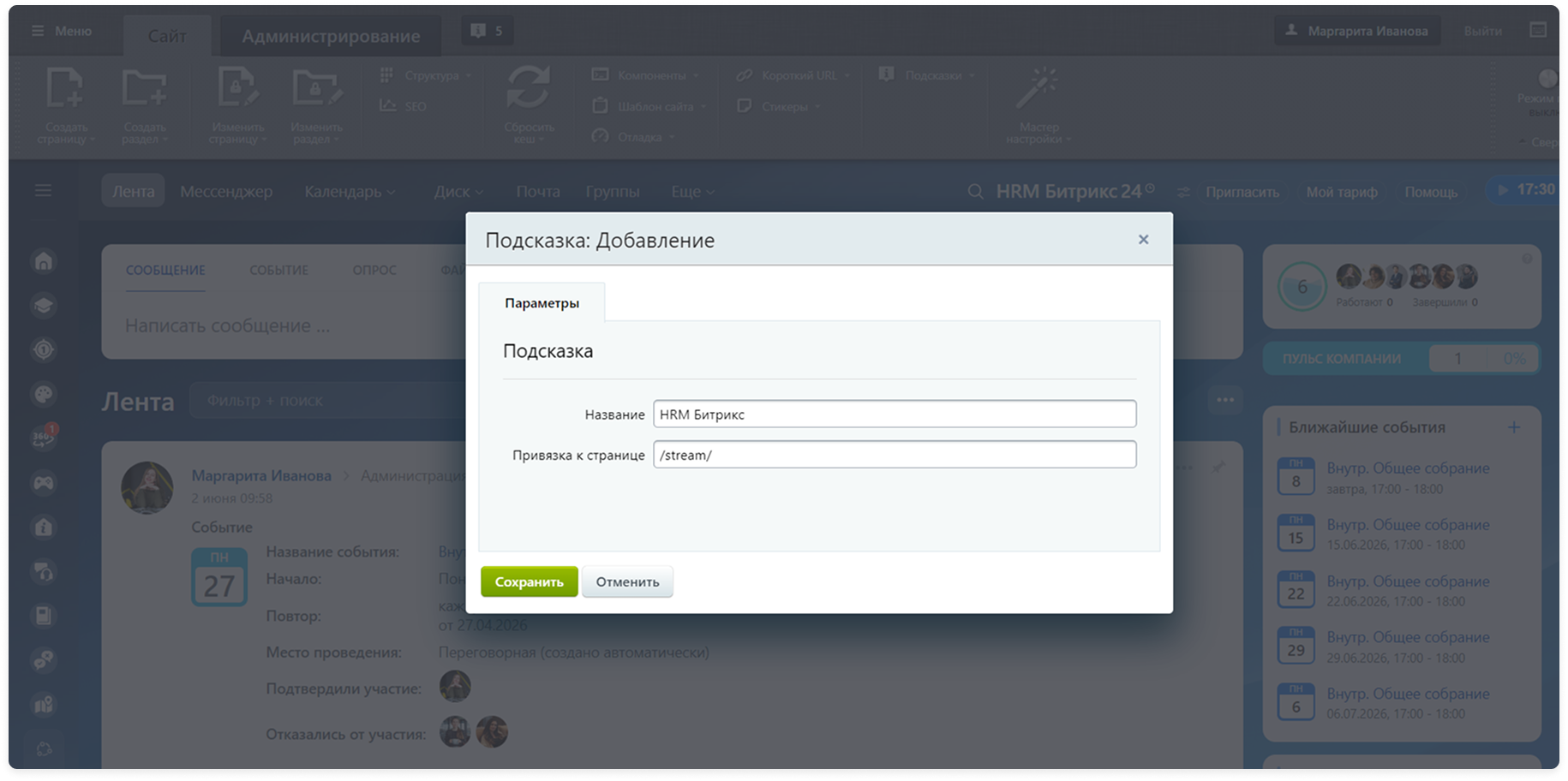
Task: Save the new hint with Сохранить
Action: (529, 581)
